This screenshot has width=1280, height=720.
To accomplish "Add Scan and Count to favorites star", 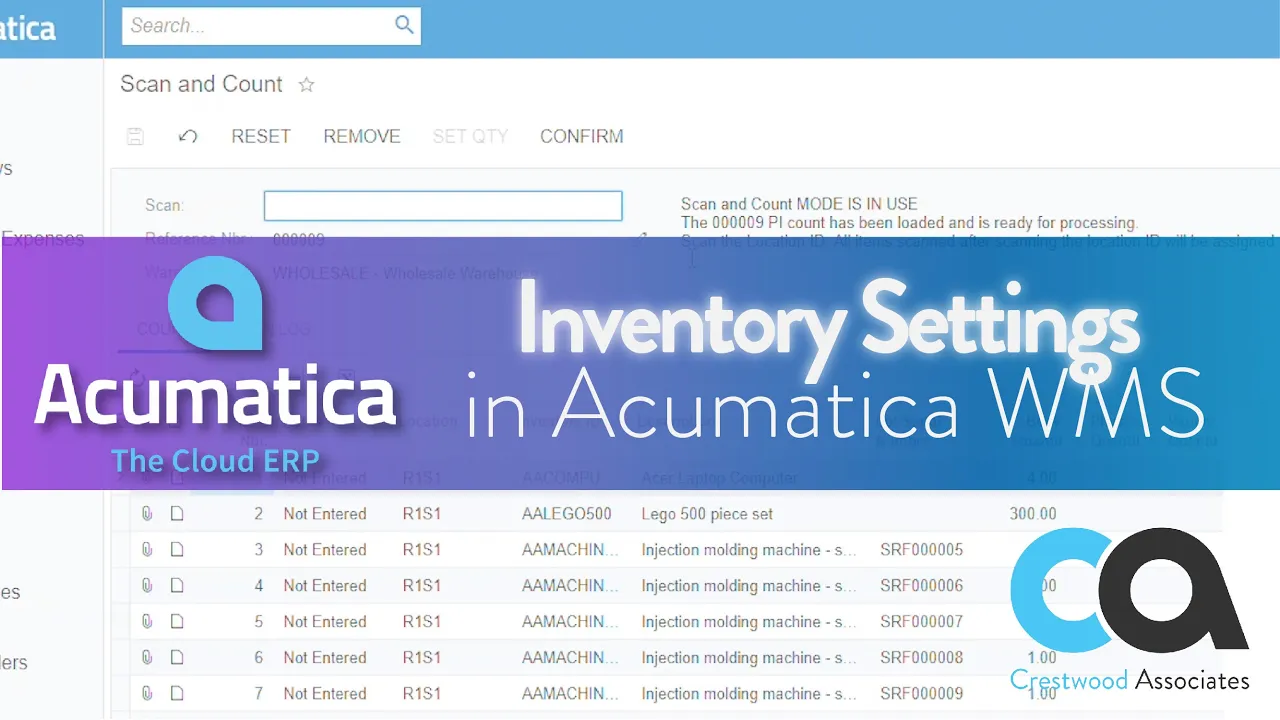I will (x=307, y=85).
